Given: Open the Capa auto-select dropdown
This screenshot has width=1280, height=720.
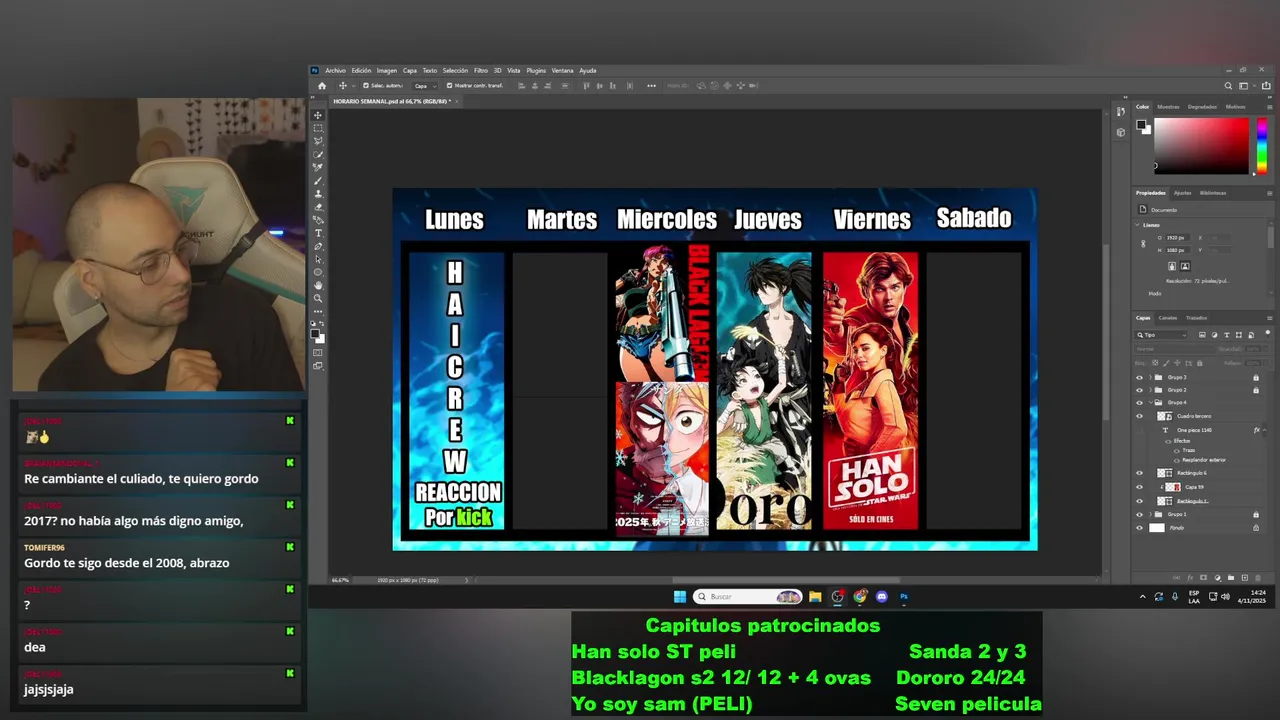Looking at the screenshot, I should tap(426, 86).
